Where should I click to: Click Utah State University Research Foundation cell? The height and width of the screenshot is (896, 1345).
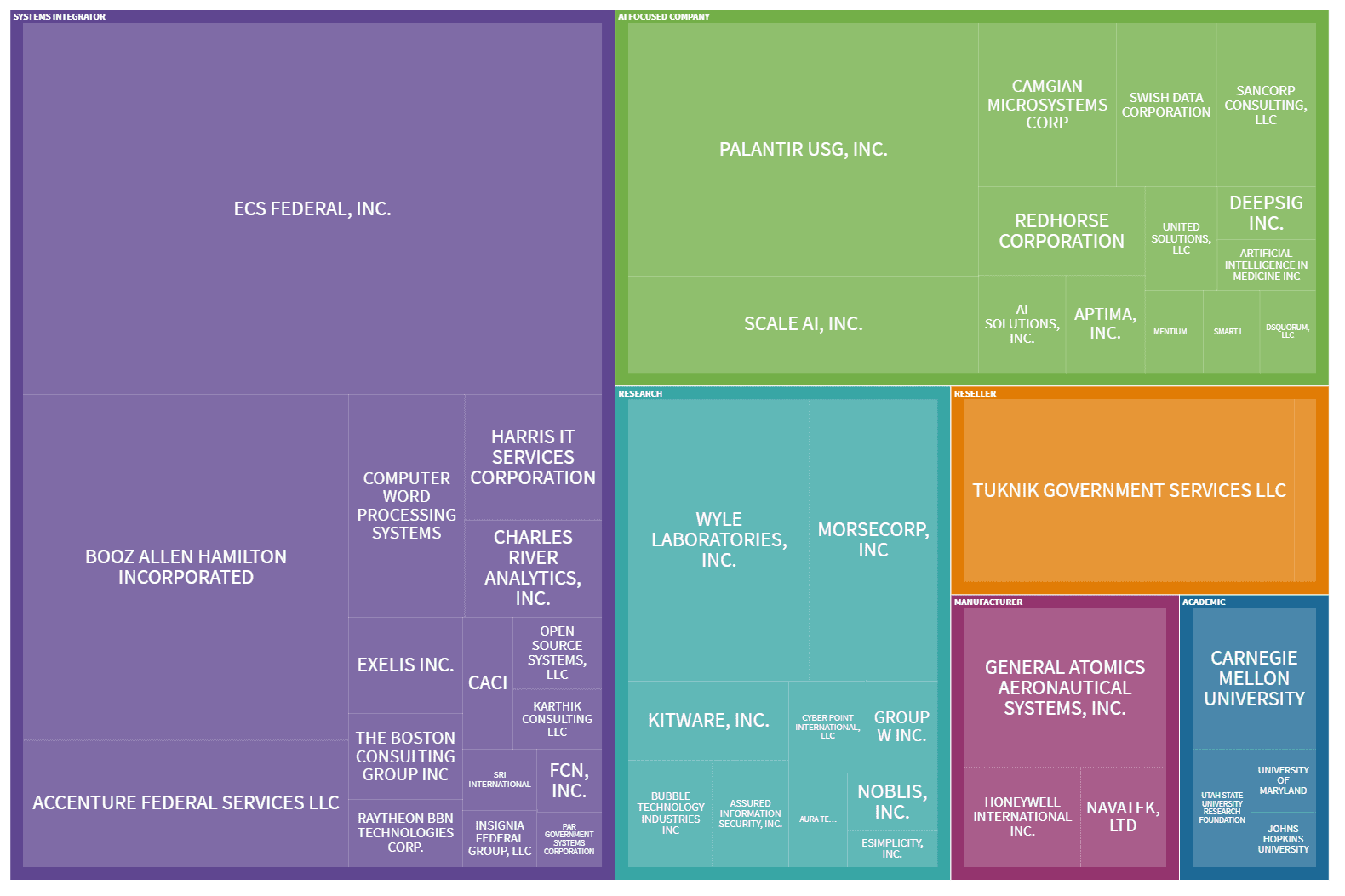click(1222, 808)
